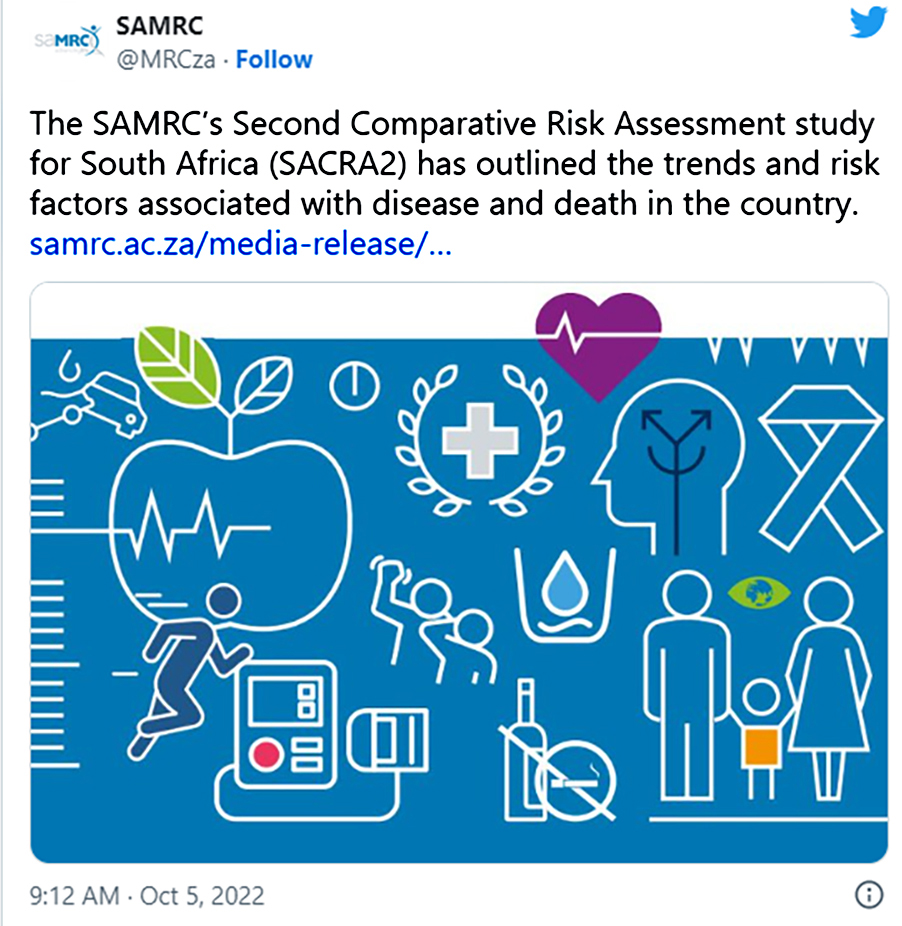The height and width of the screenshot is (926, 902).
Task: Click the SAMRC profile avatar
Action: tap(67, 41)
